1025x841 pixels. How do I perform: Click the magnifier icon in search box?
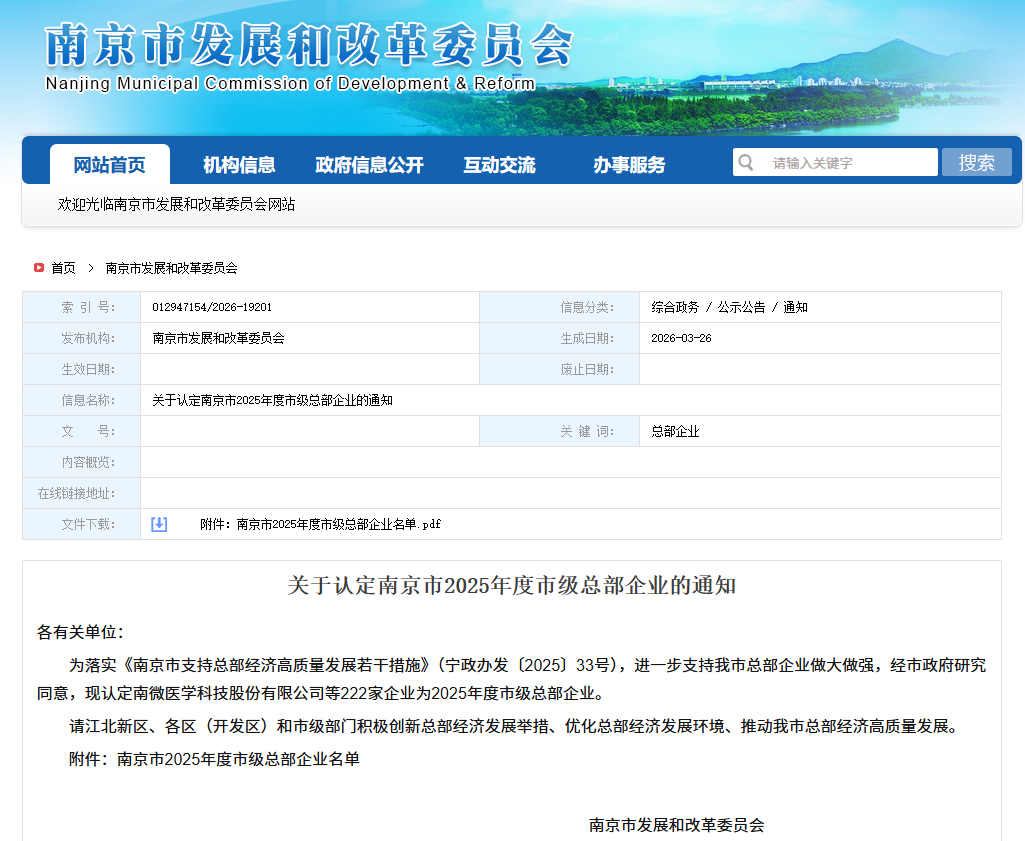[x=745, y=162]
